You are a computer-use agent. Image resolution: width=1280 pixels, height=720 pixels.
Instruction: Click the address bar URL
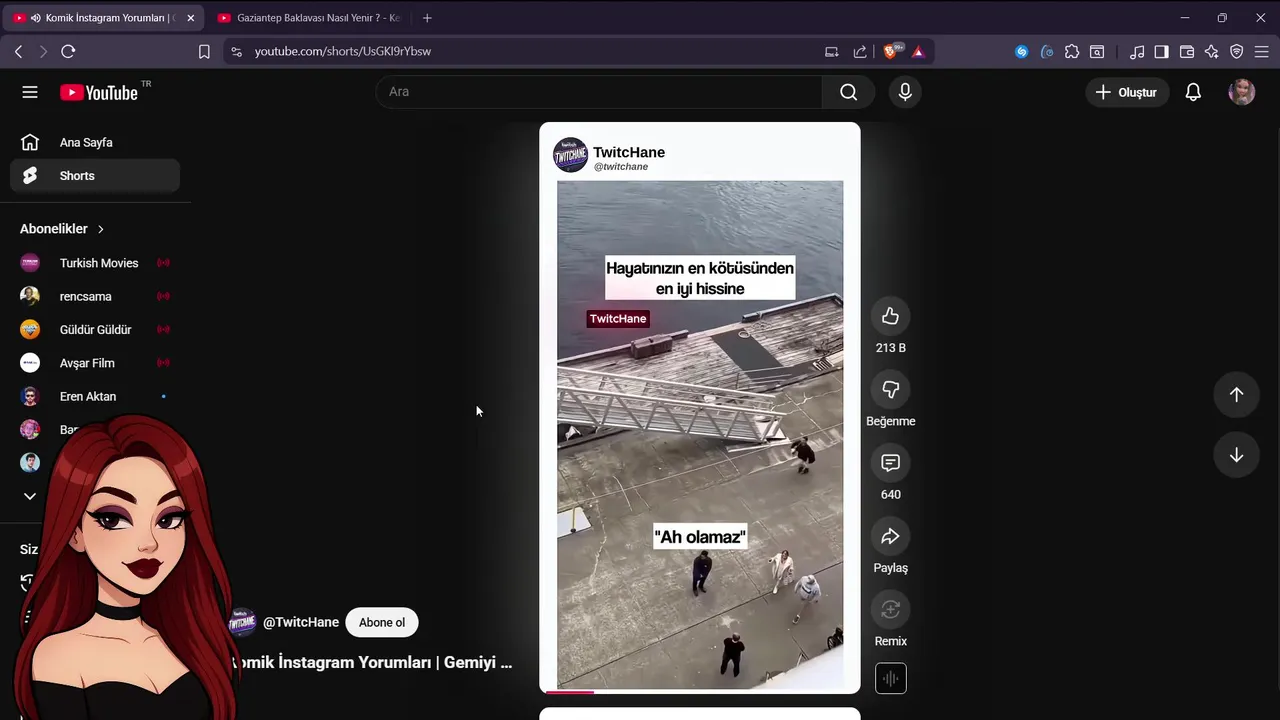point(342,51)
